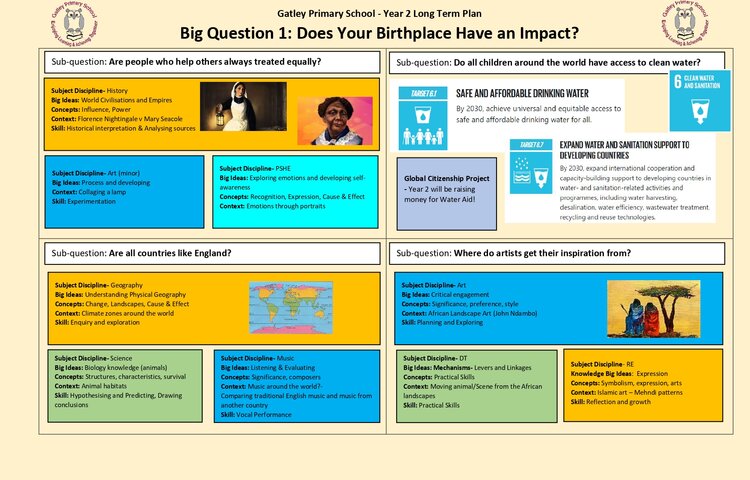Viewport: 750px width, 480px height.
Task: Select the Science animal habitats box
Action: pos(124,385)
